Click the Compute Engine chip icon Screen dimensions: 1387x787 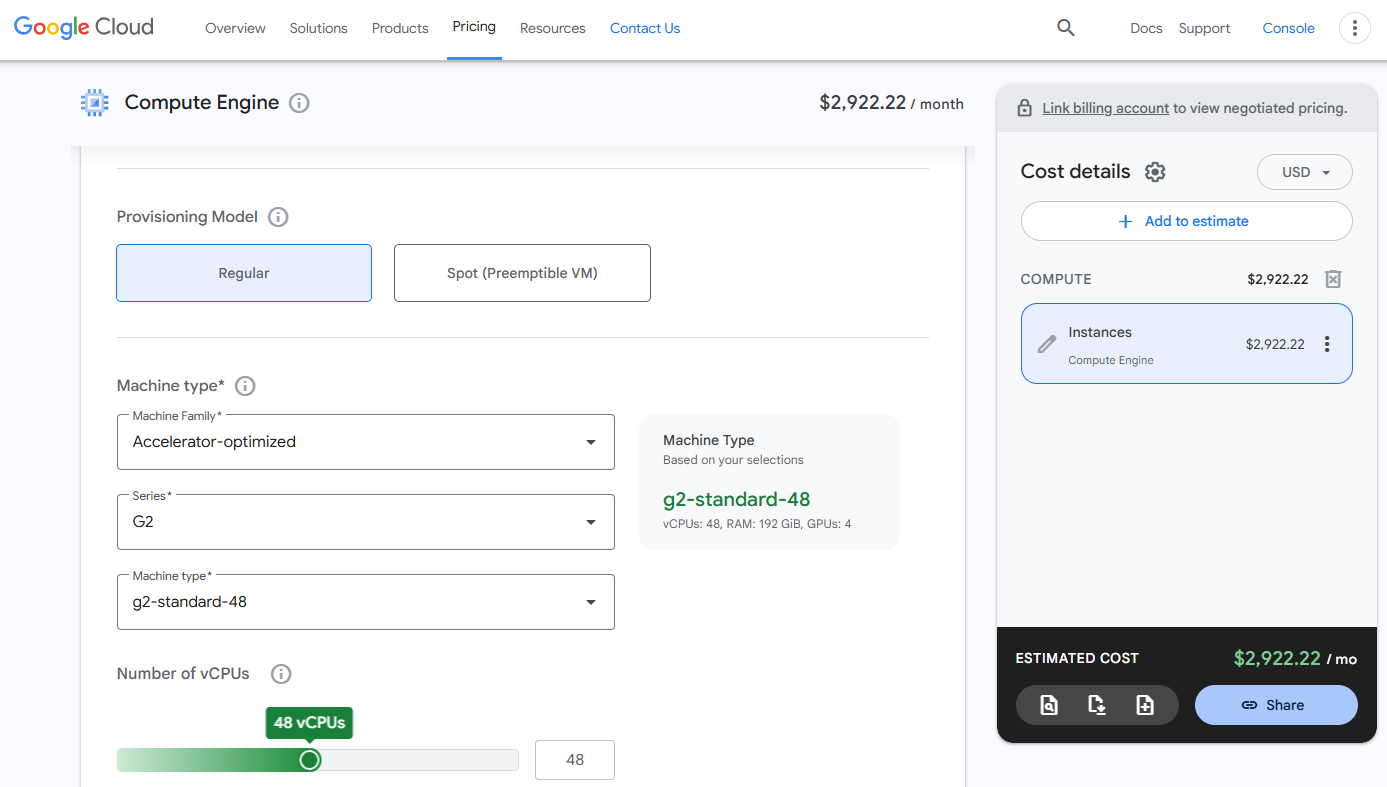(x=94, y=103)
